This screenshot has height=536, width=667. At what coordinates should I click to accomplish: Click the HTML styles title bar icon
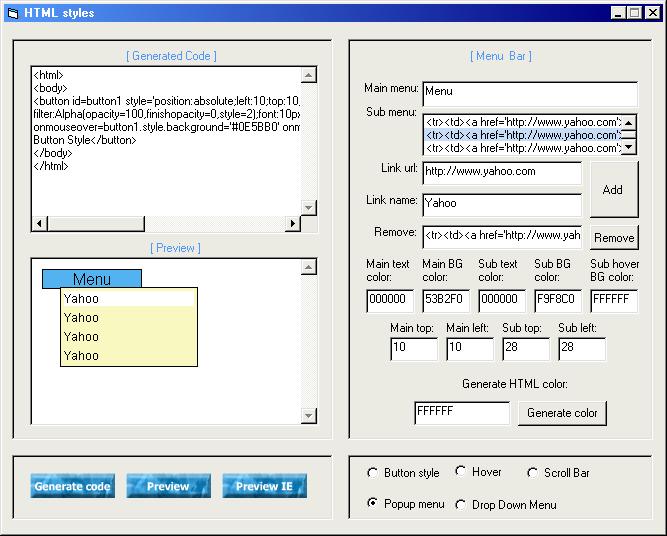tap(12, 13)
